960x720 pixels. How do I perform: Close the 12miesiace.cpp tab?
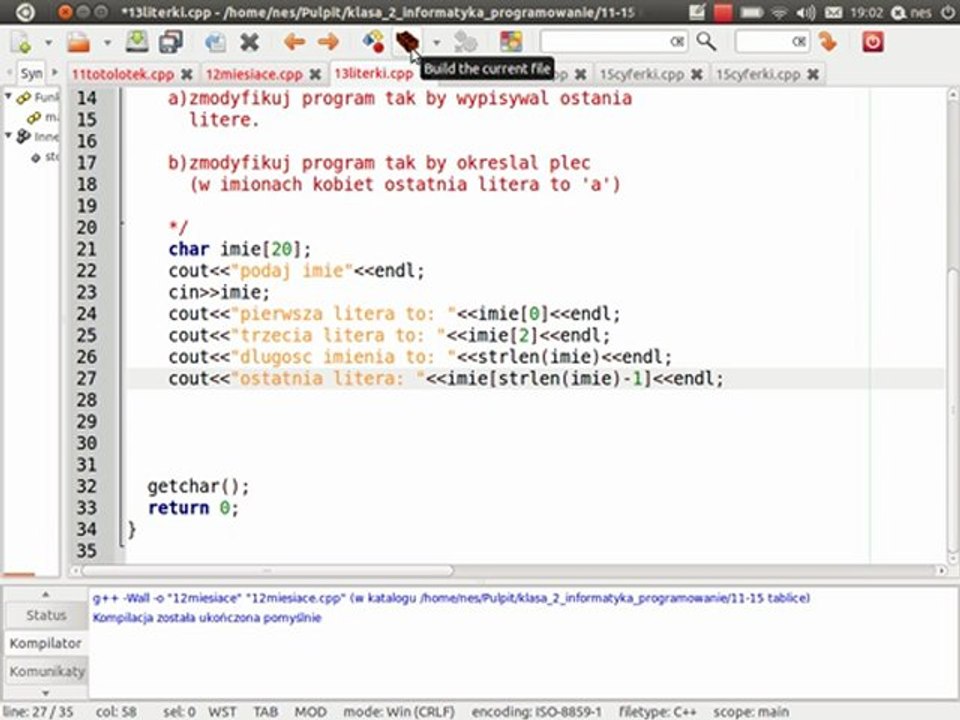tap(315, 75)
